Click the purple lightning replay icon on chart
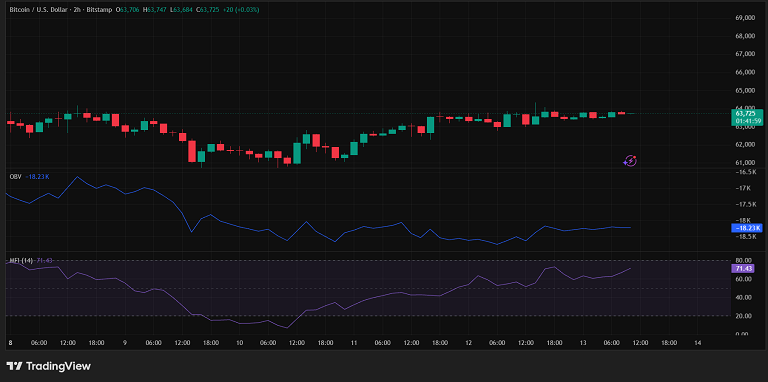This screenshot has width=768, height=382. [x=630, y=160]
